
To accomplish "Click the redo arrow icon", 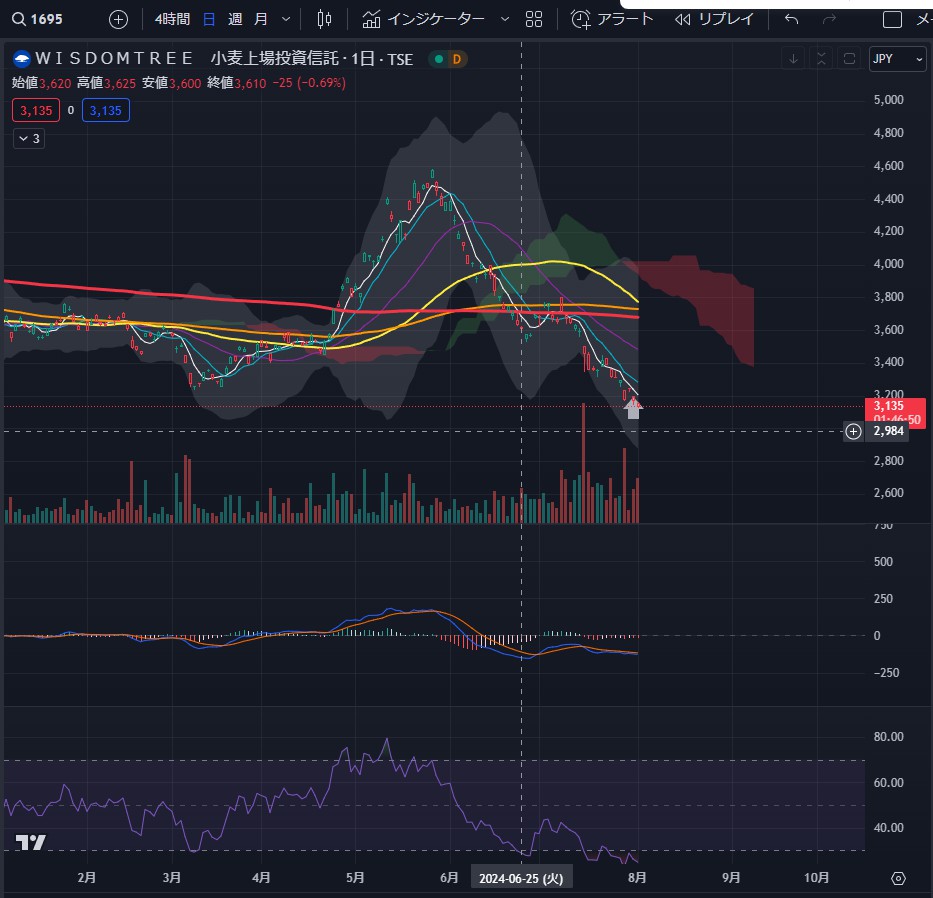I will (829, 20).
